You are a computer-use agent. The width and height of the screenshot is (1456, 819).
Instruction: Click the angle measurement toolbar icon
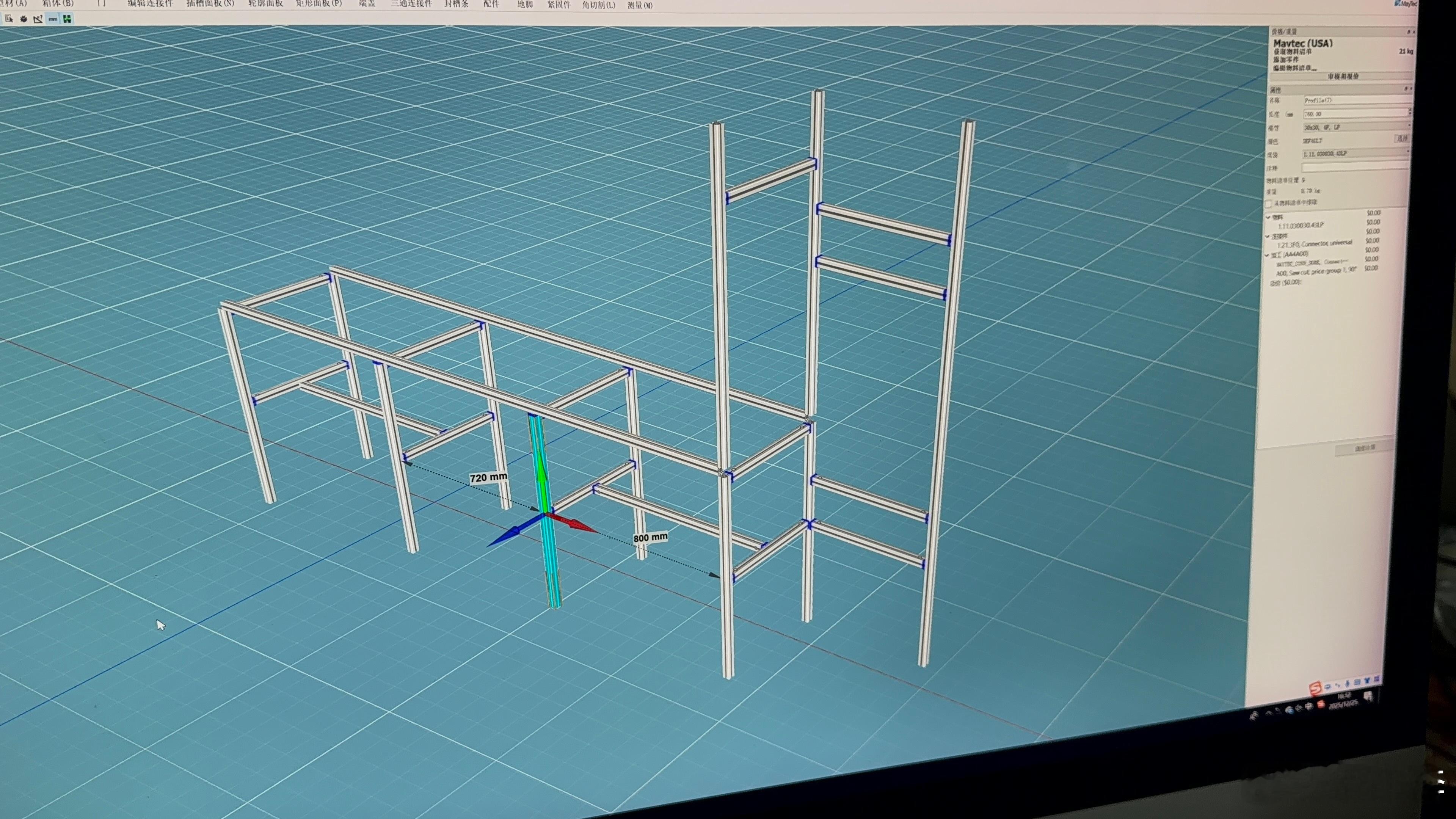pyautogui.click(x=38, y=19)
